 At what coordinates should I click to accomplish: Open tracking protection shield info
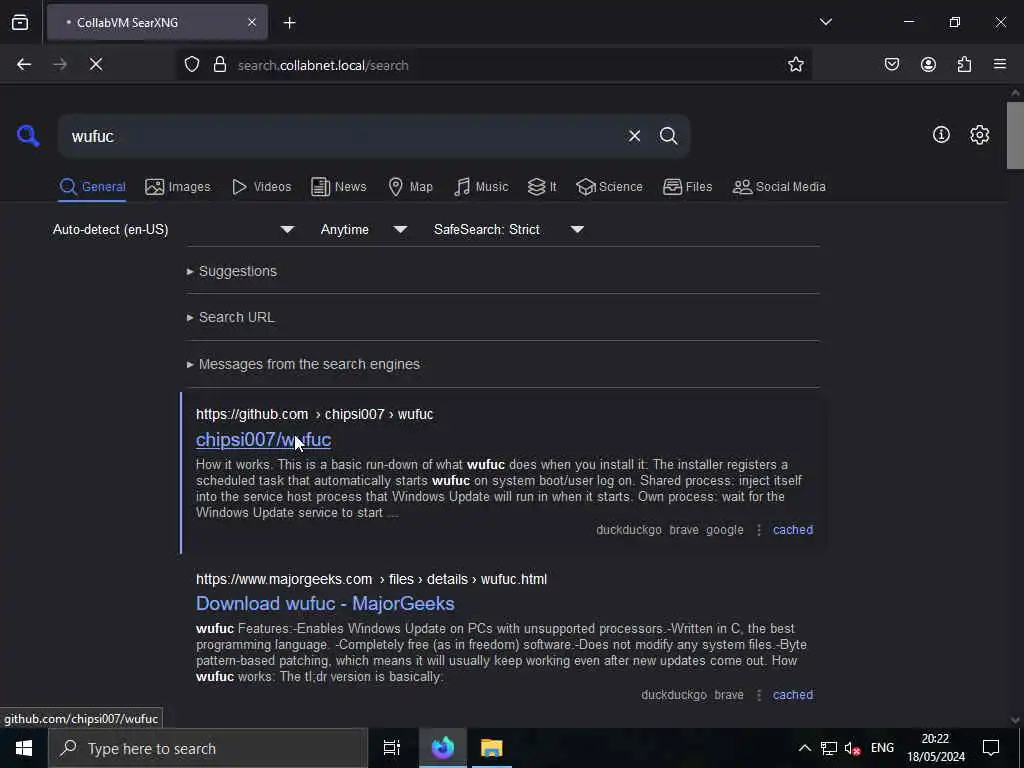191,65
